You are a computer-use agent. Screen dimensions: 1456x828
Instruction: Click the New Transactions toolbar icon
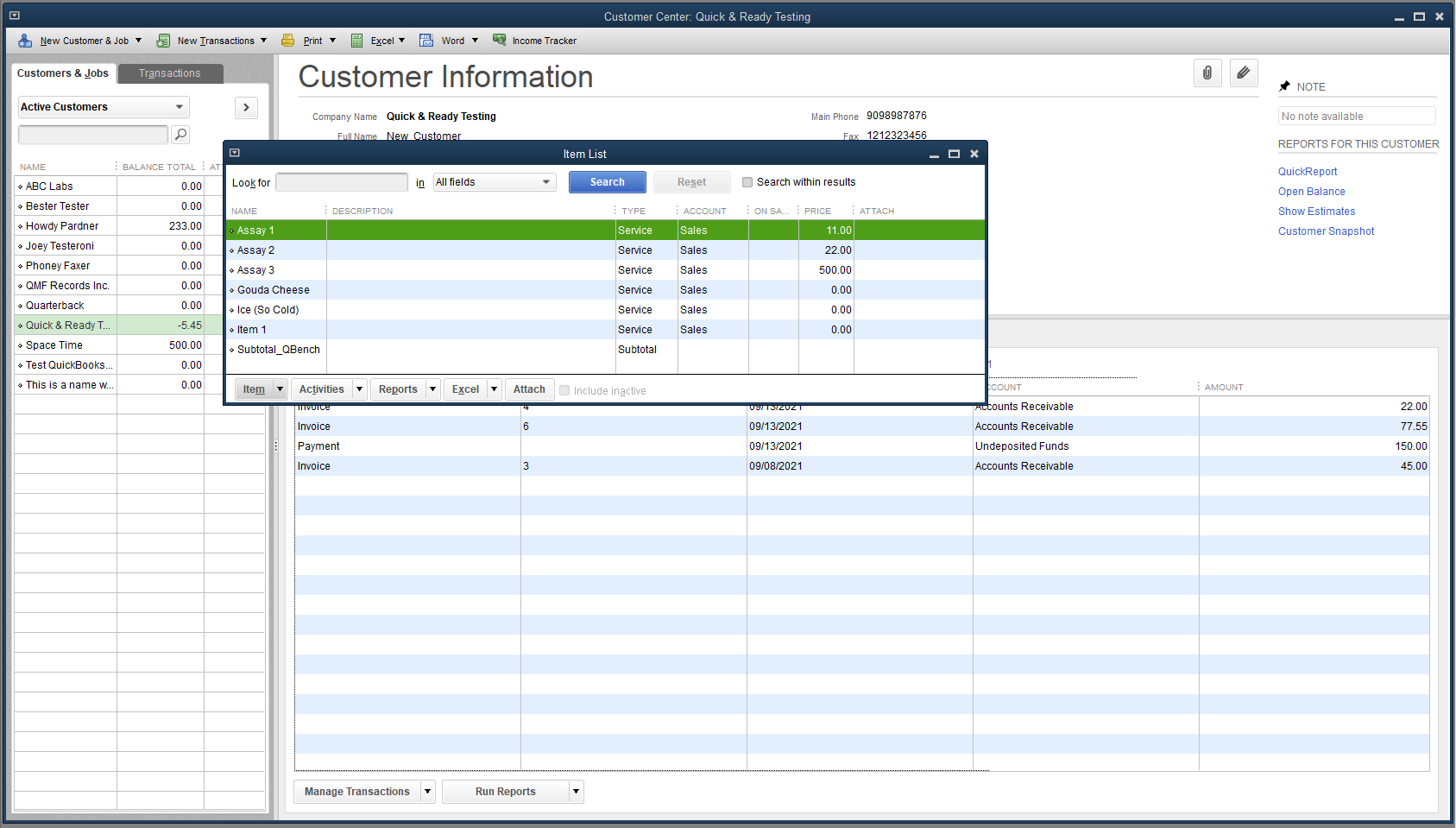pos(163,41)
